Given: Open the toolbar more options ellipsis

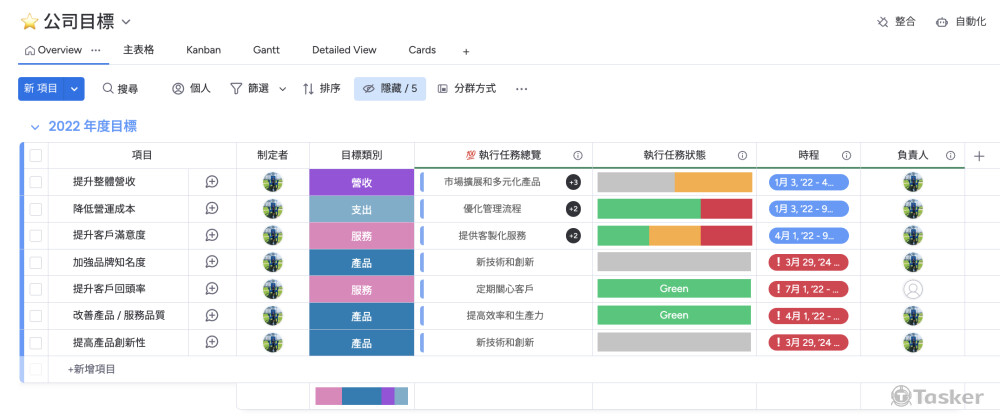Looking at the screenshot, I should pyautogui.click(x=521, y=89).
